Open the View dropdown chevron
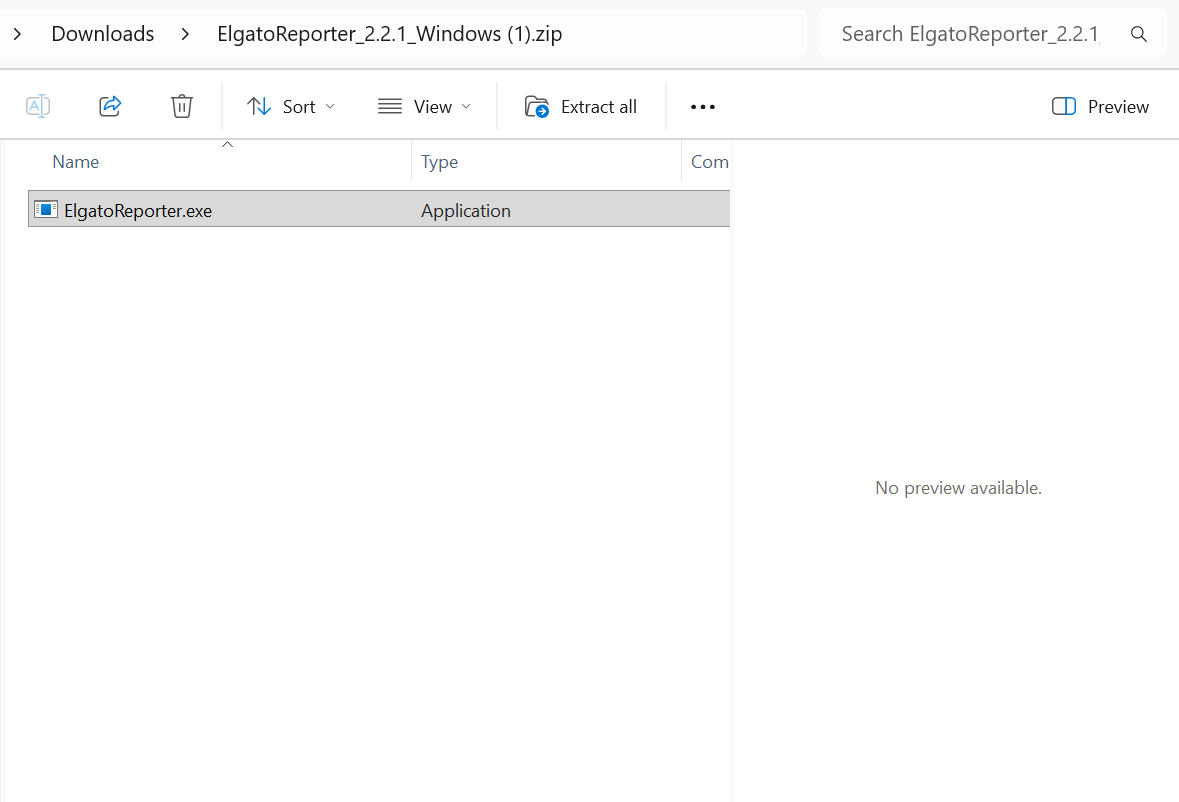Screen dimensions: 1179x802 [x=466, y=106]
